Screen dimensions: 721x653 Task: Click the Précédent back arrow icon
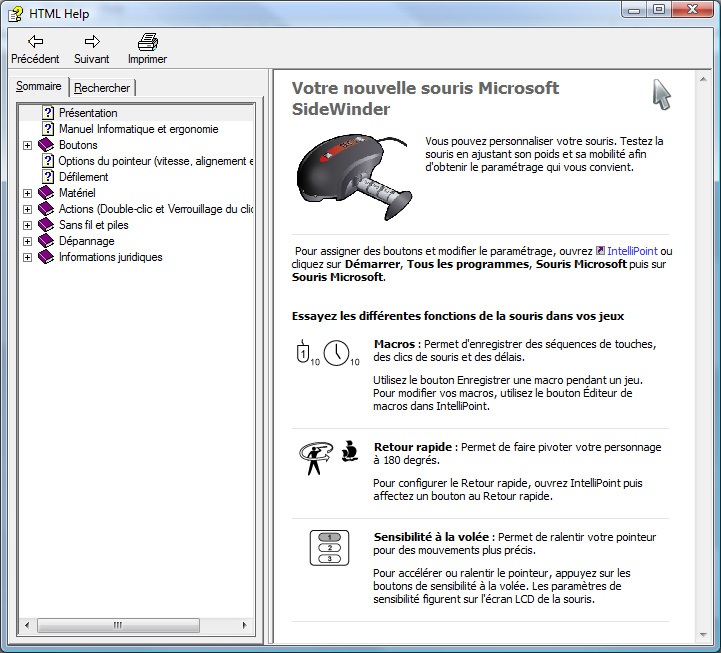coord(35,41)
